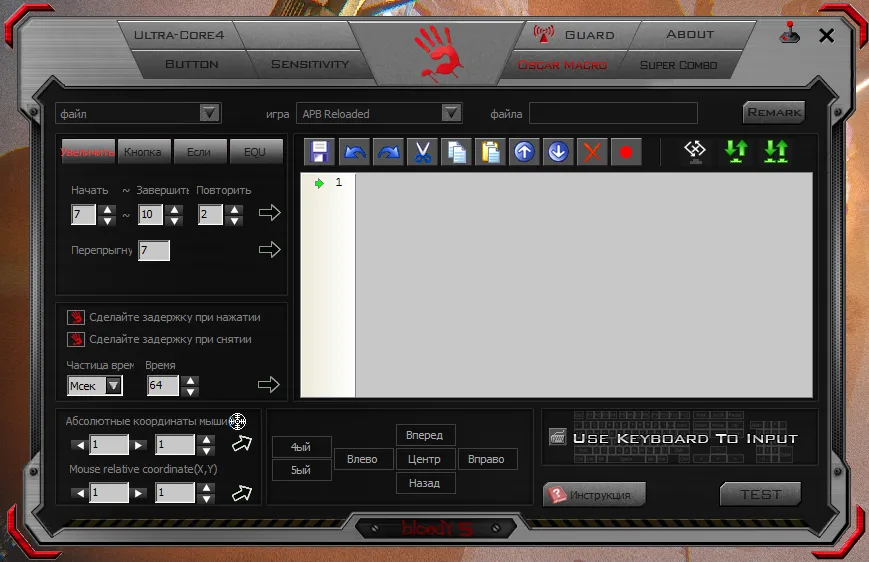Move line up with blue up-arrow icon

524,152
